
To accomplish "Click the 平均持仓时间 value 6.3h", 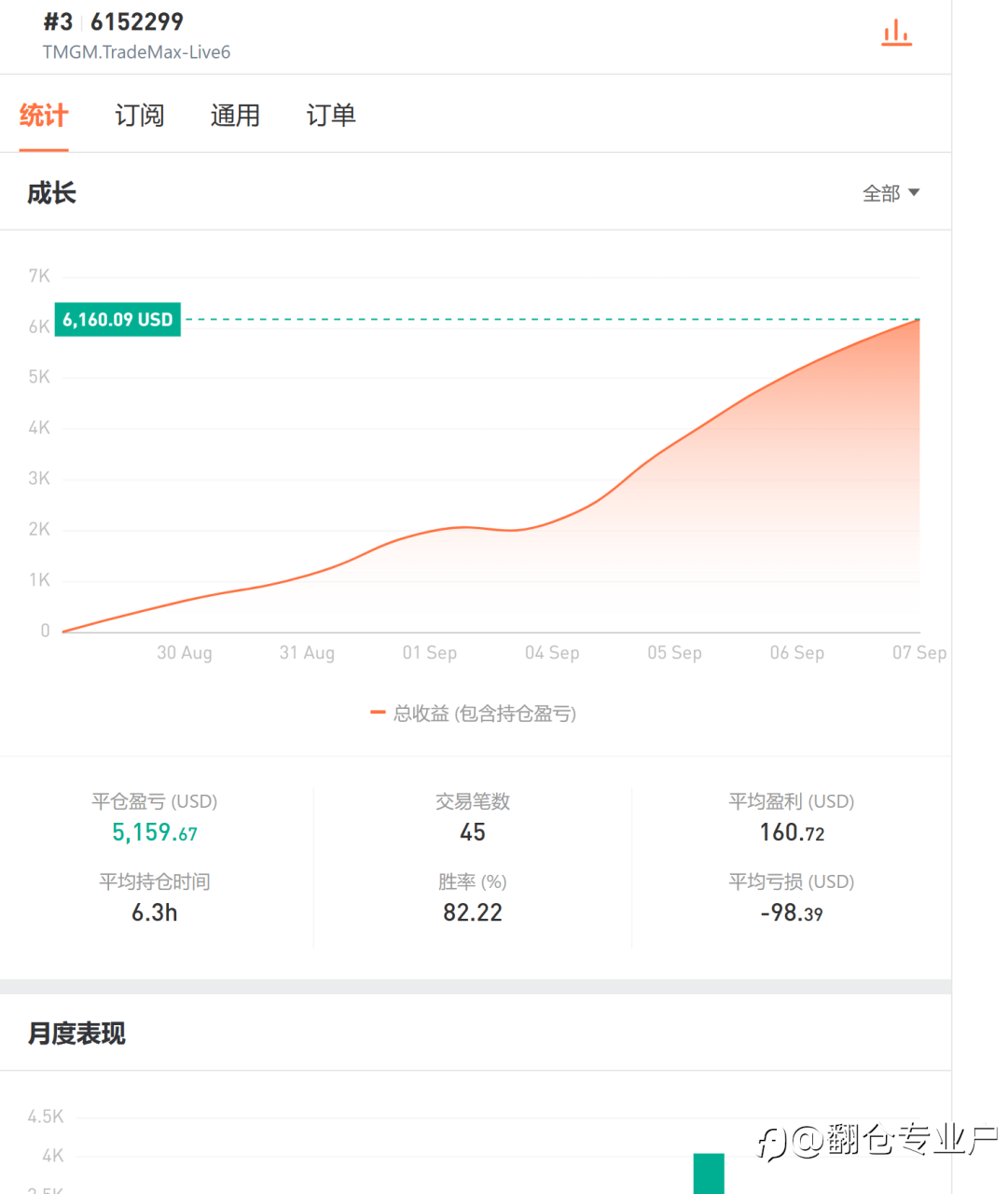I will click(x=155, y=912).
